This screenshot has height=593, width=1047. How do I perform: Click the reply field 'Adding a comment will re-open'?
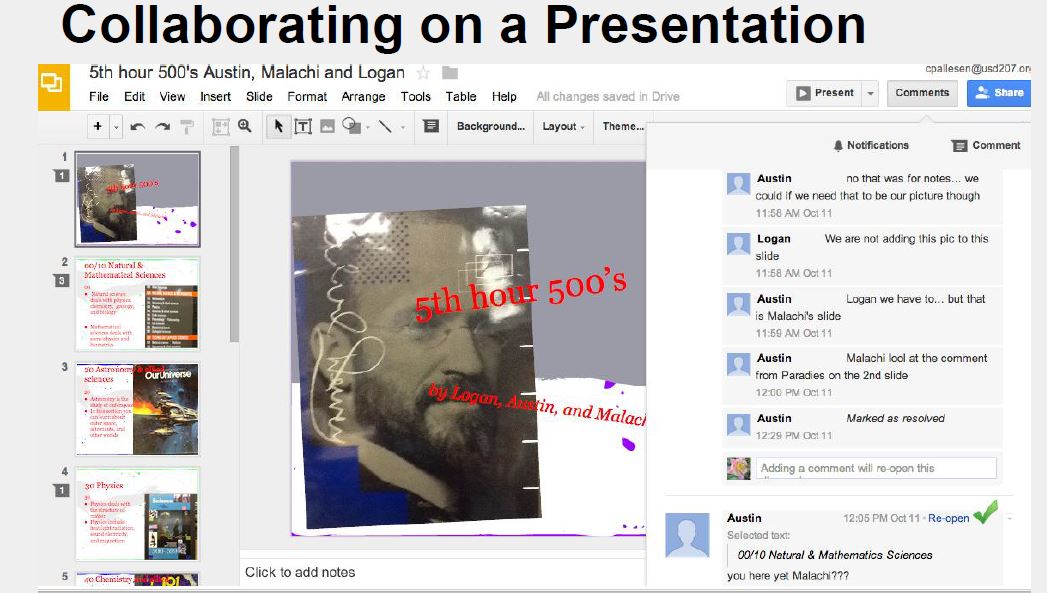pos(876,468)
